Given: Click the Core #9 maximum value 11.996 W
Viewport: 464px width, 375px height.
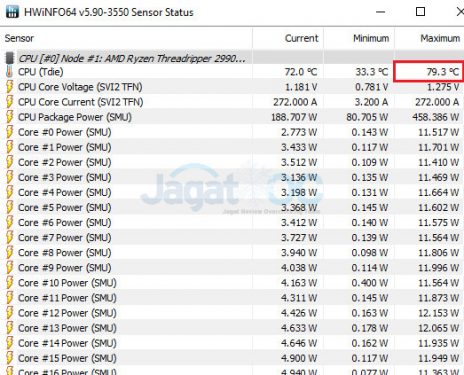Looking at the screenshot, I should (439, 268).
